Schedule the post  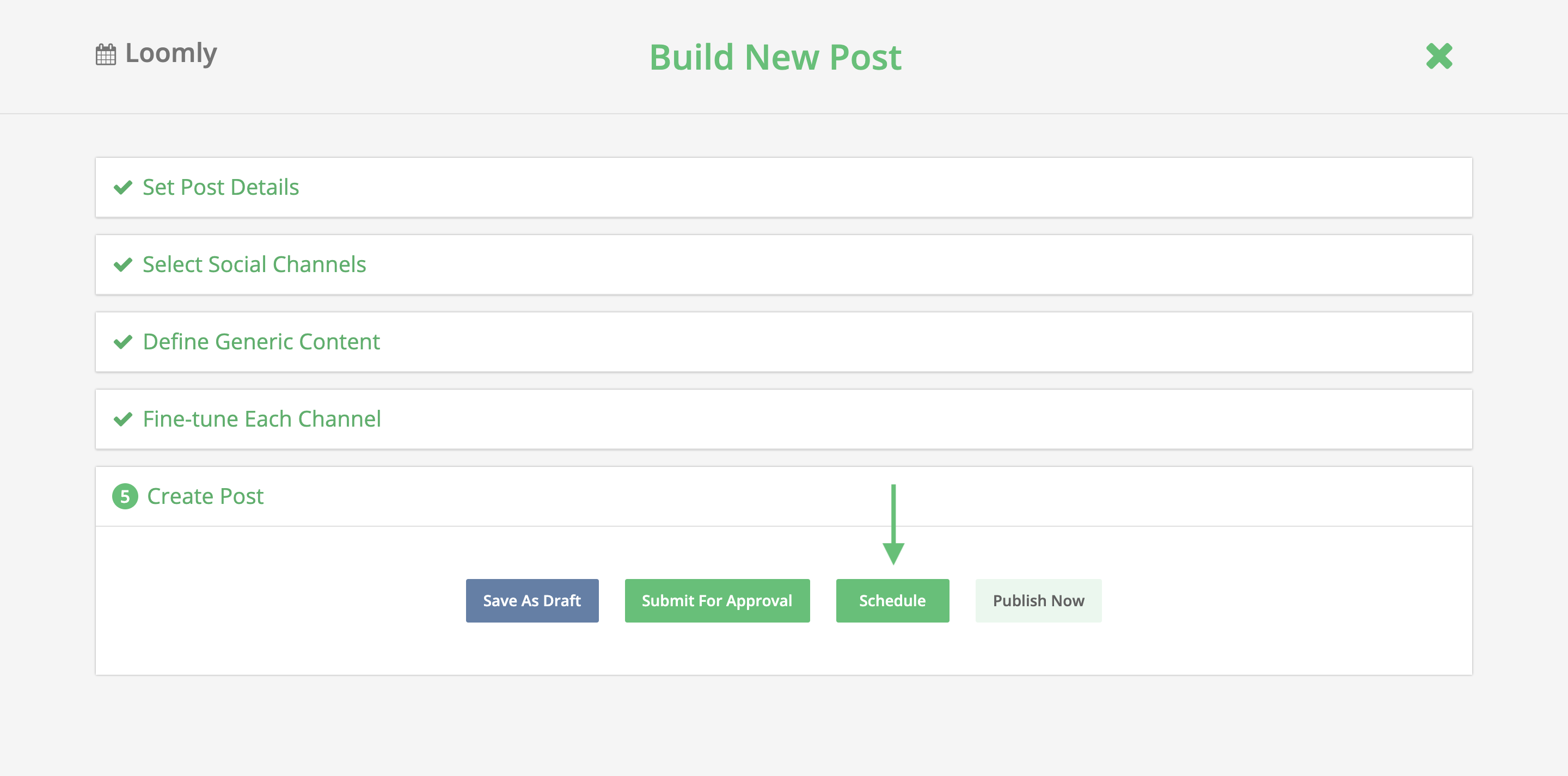892,601
